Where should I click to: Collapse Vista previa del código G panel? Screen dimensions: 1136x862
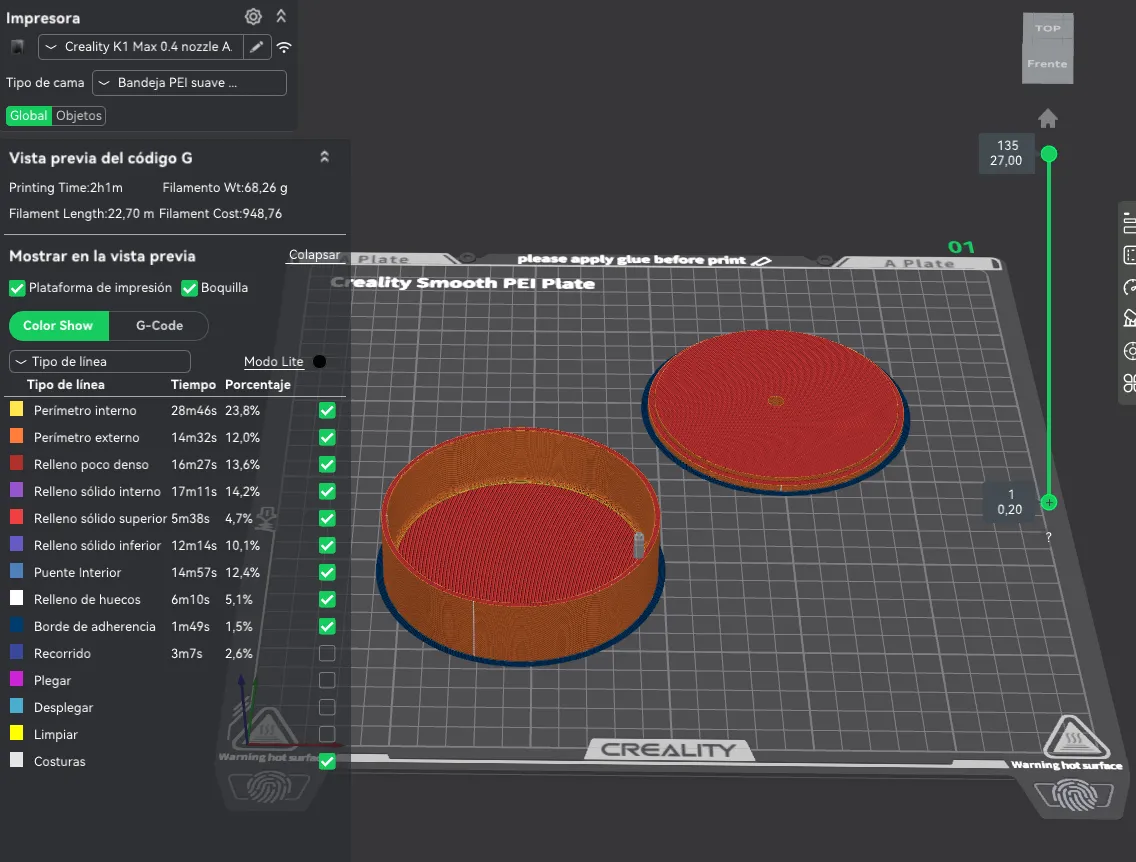tap(325, 156)
